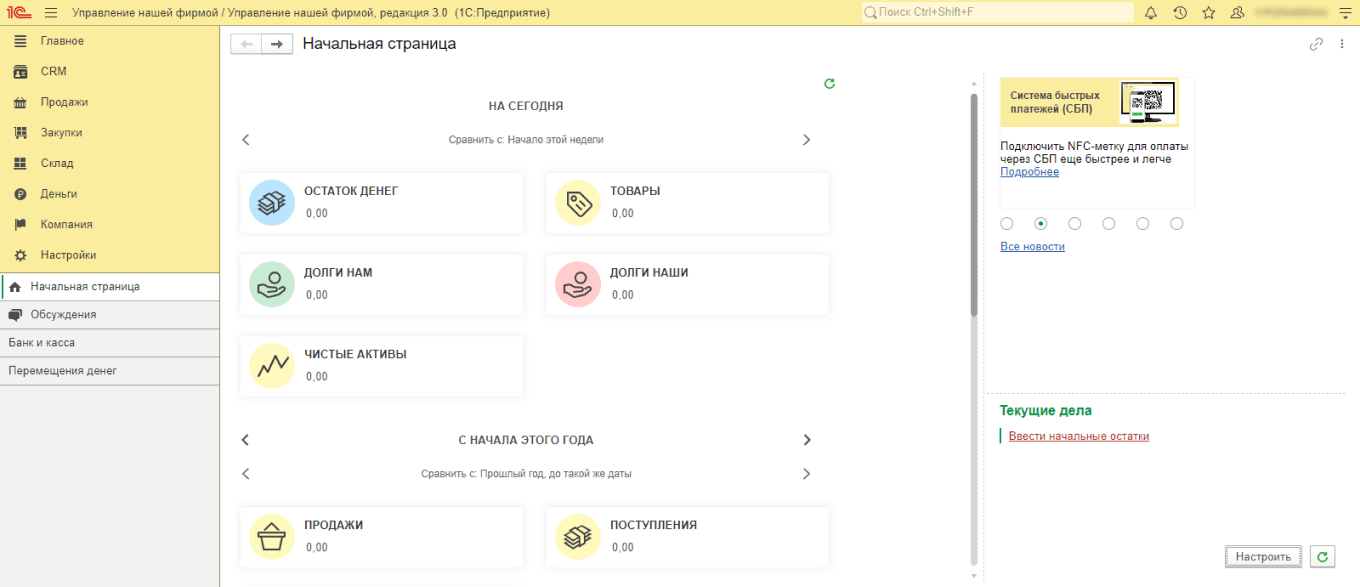Select the first news carousel radio button

(x=1007, y=224)
